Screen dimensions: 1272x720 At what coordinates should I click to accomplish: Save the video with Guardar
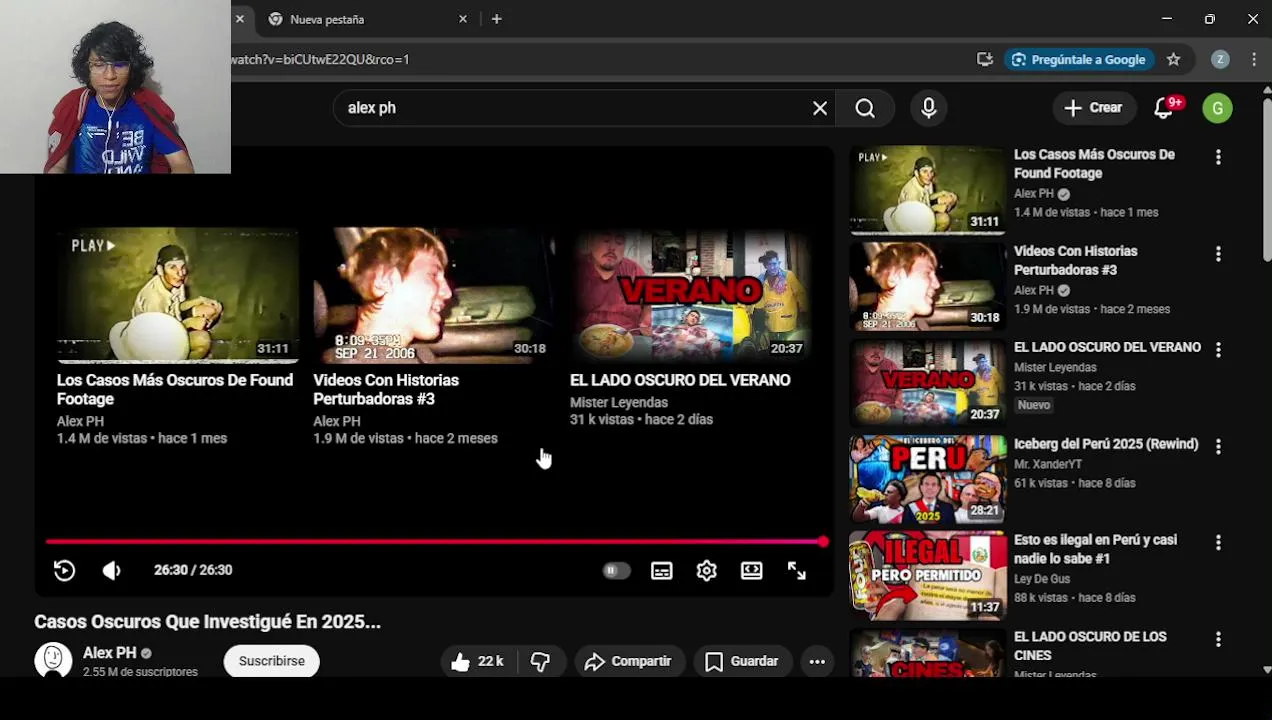click(742, 661)
